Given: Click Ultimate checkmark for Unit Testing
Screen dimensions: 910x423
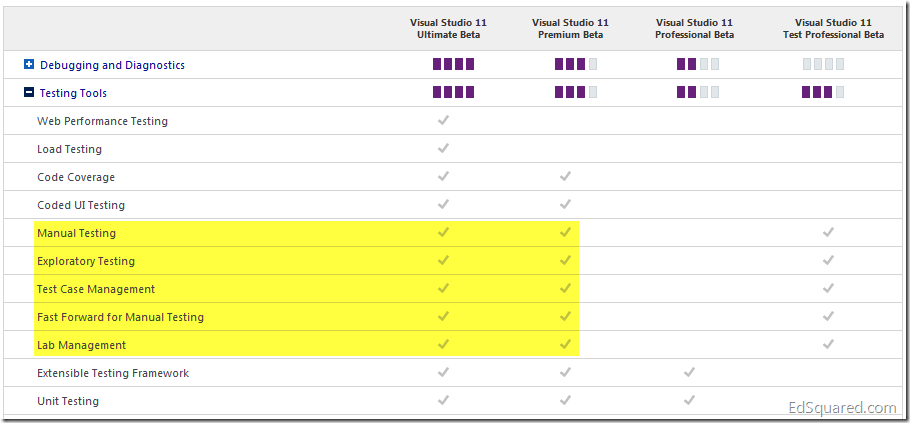Looking at the screenshot, I should (x=443, y=400).
